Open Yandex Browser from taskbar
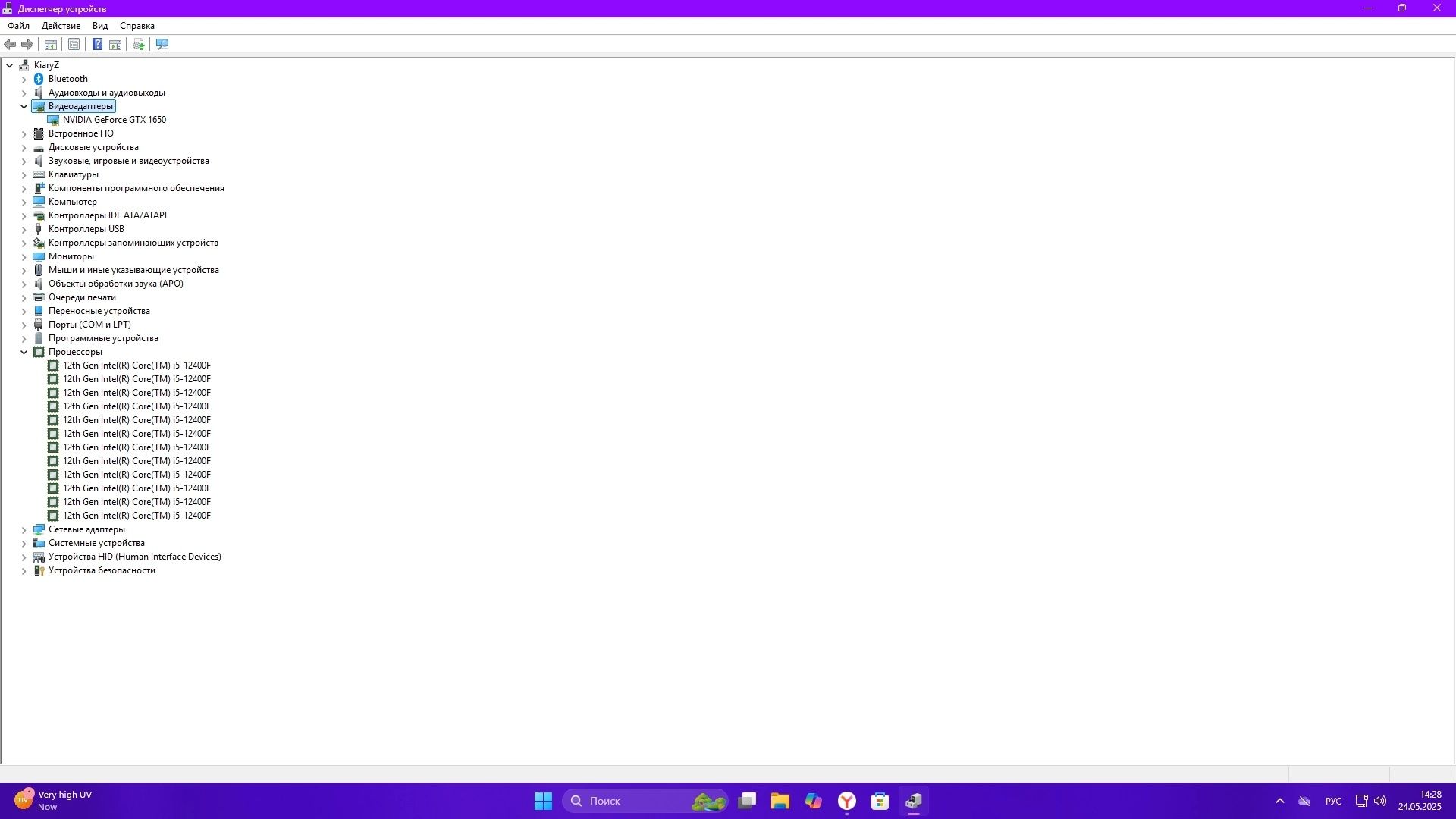Image resolution: width=1456 pixels, height=819 pixels. pyautogui.click(x=847, y=801)
